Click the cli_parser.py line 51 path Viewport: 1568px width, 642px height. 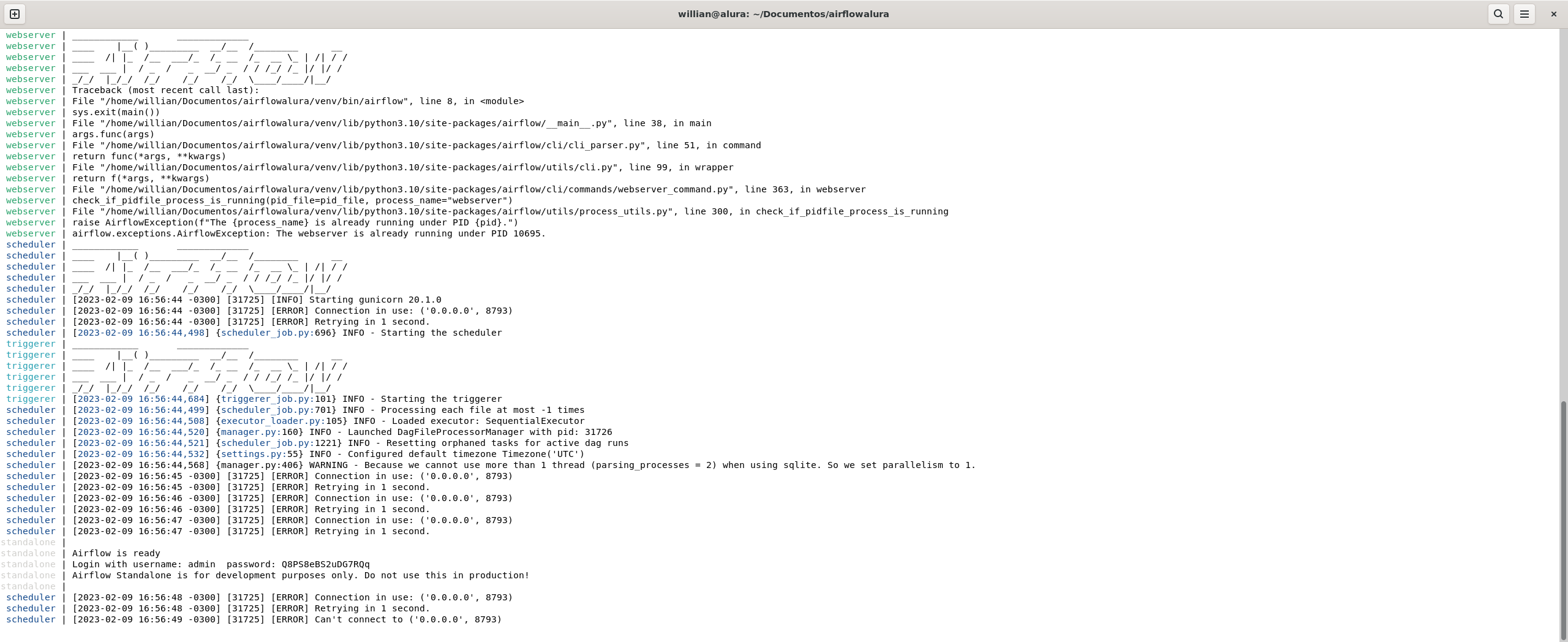(x=417, y=145)
